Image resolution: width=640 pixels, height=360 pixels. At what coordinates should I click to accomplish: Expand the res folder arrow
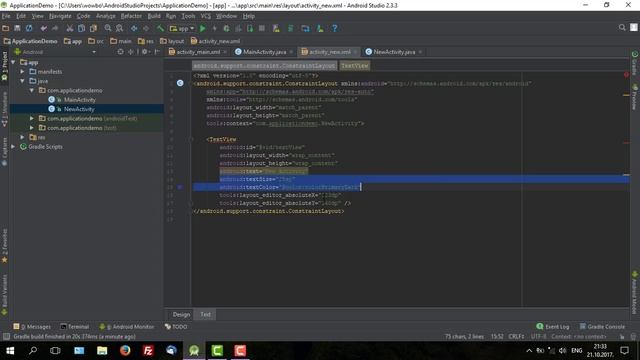pyautogui.click(x=22, y=137)
